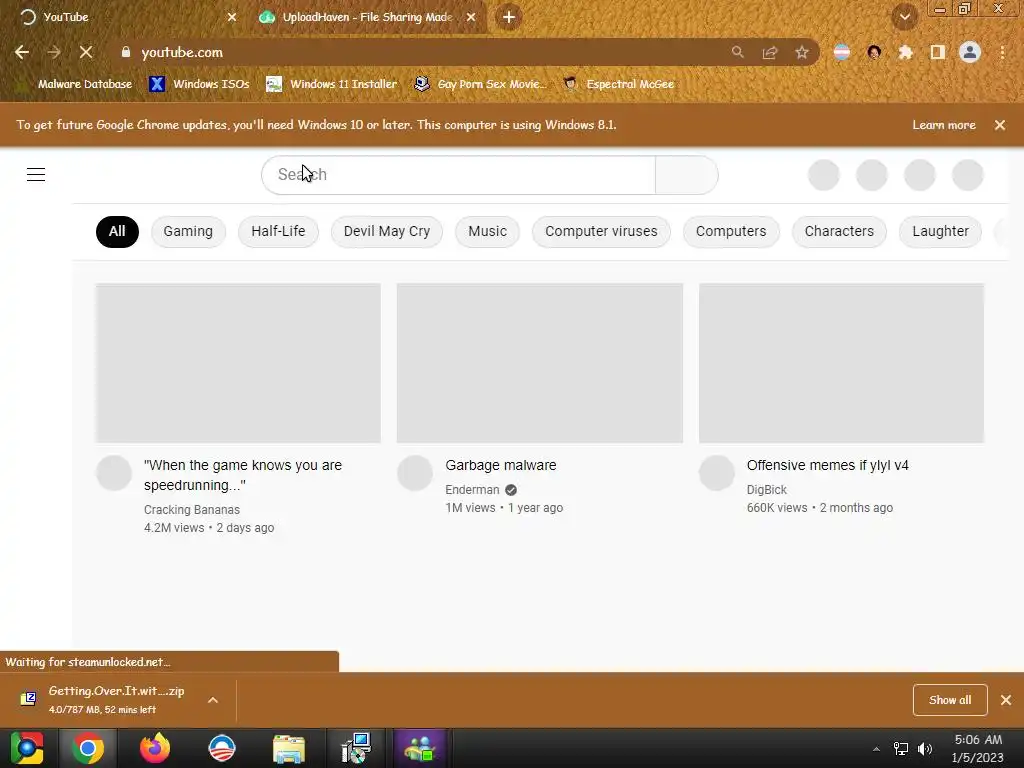Screen dimensions: 1024x768
Task: Open the Start button on taskbar
Action: point(27,748)
